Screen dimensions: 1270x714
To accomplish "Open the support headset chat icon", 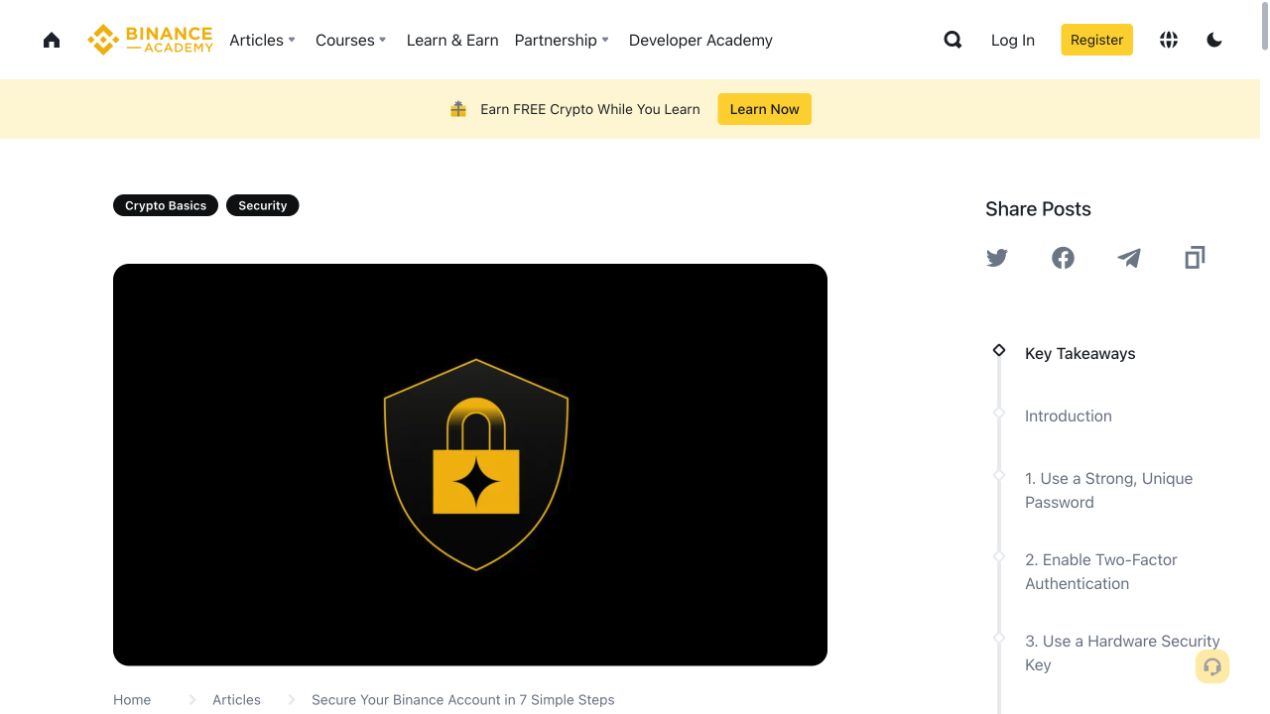I will pos(1212,666).
